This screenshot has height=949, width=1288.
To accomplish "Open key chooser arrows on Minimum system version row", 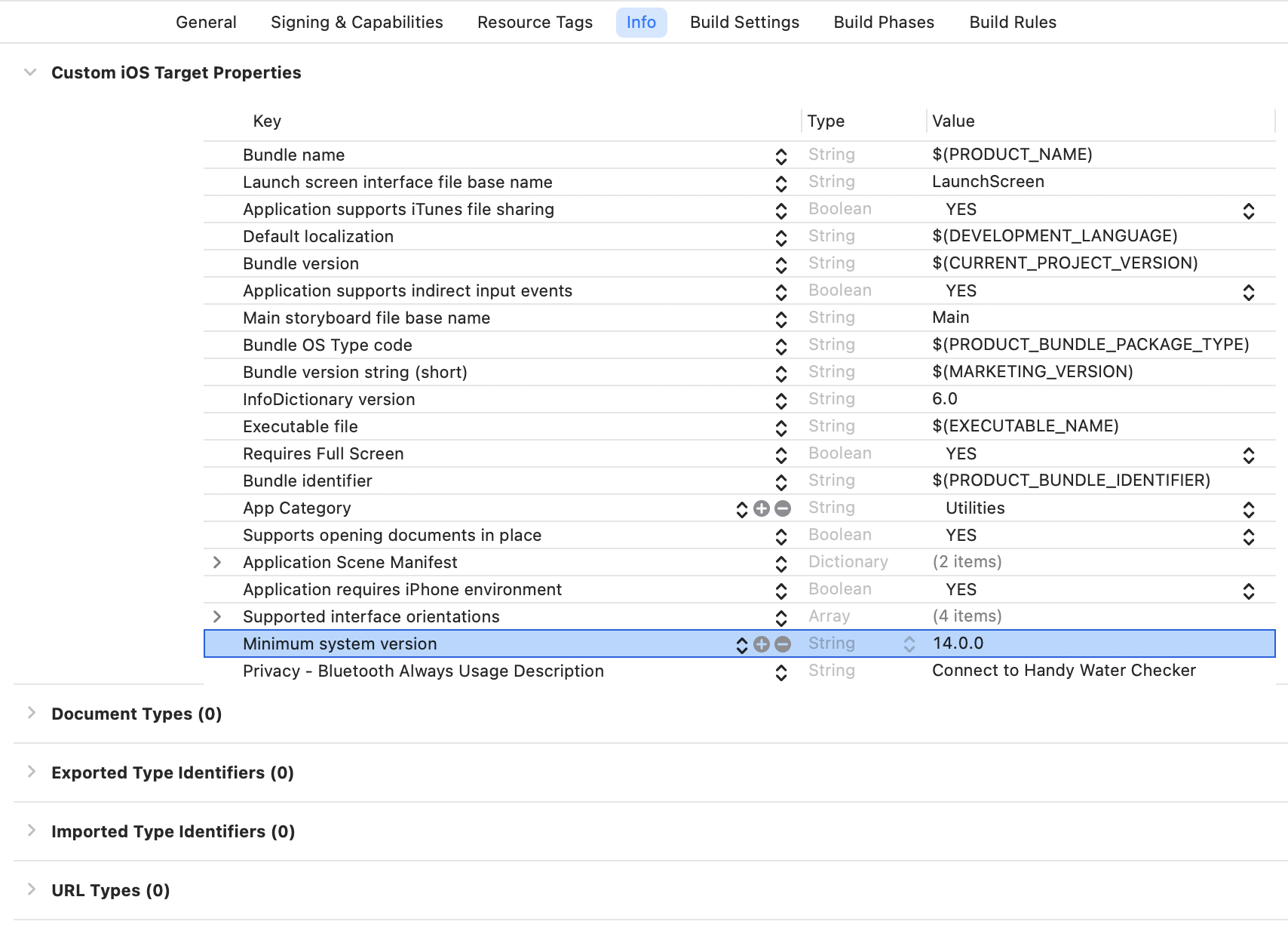I will tap(742, 645).
